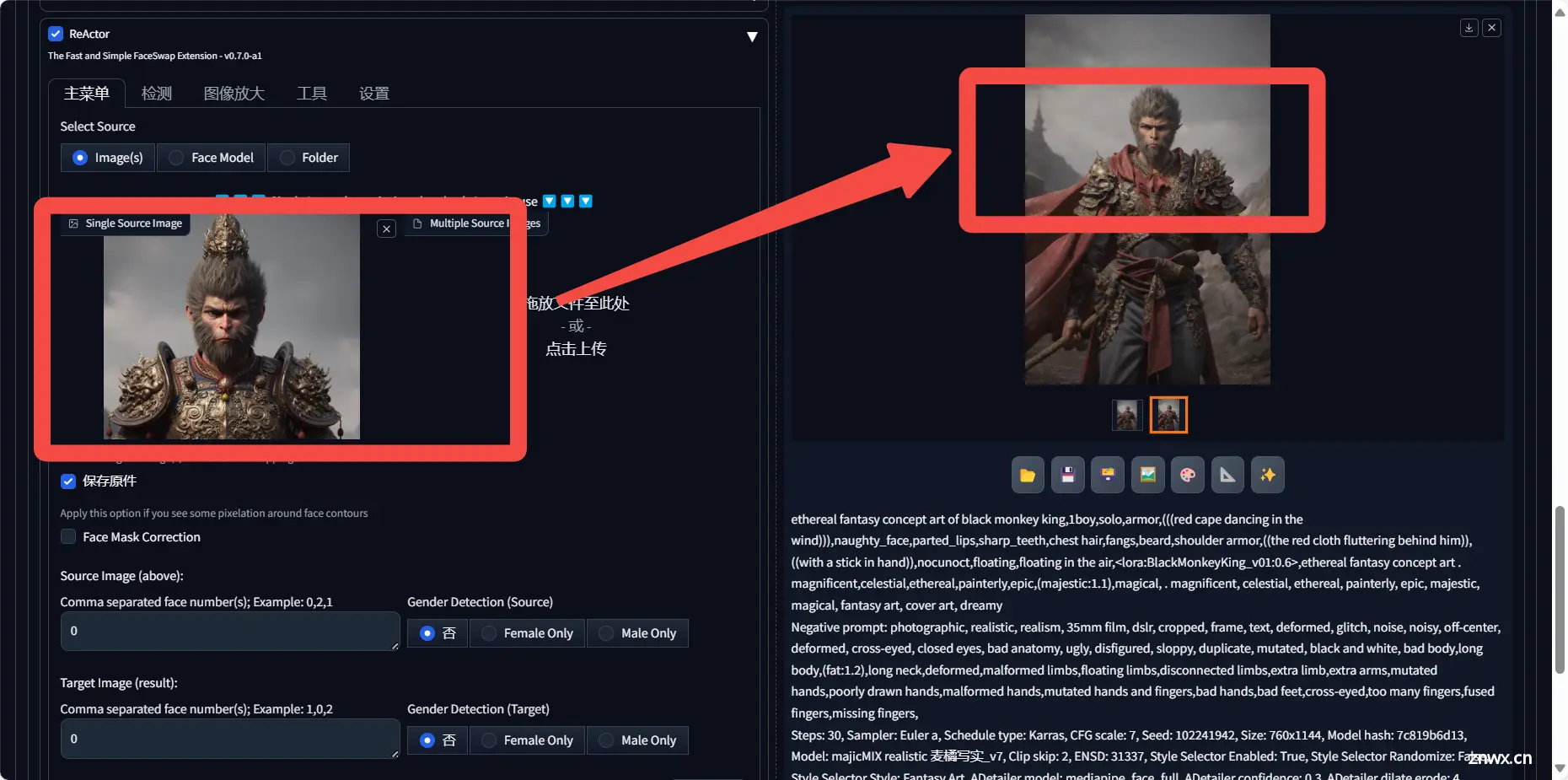
Task: Close the gallery image preview
Action: click(x=1491, y=28)
